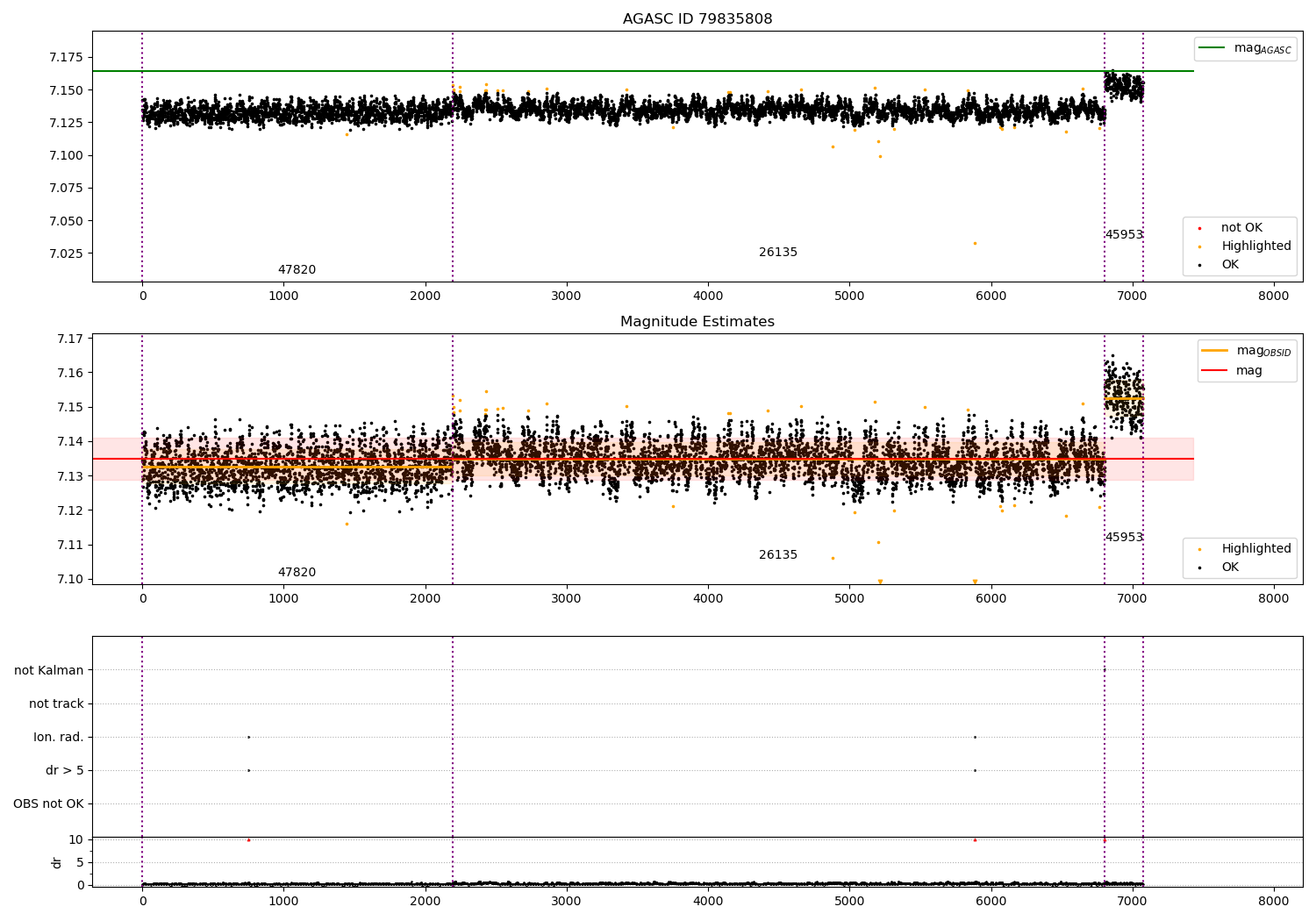This screenshot has width=1316, height=921.
Task: Click the red 'not OK' legend marker in top plot
Action: pyautogui.click(x=1199, y=228)
